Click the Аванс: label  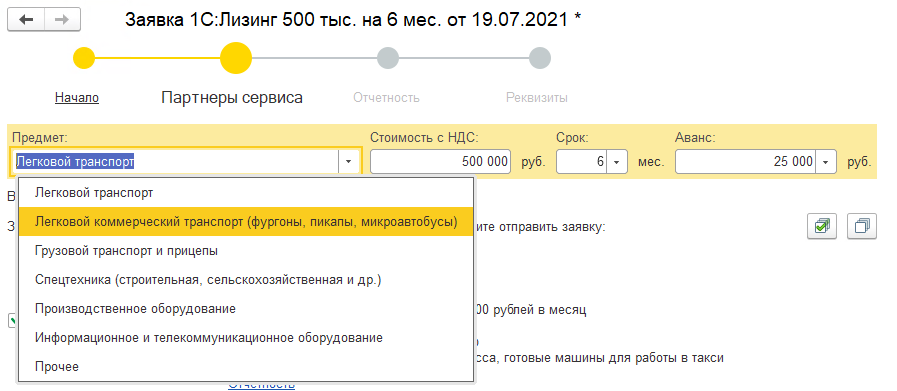pos(695,137)
